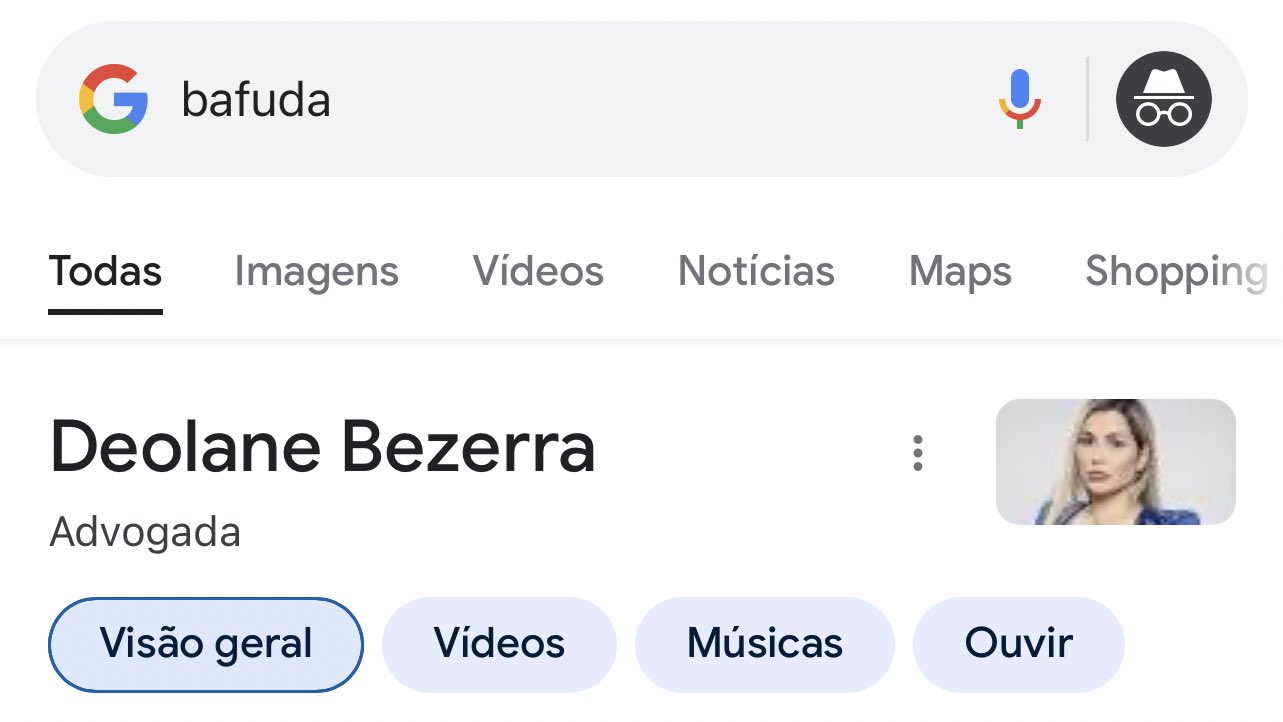Go to the Notícias tab

(756, 272)
